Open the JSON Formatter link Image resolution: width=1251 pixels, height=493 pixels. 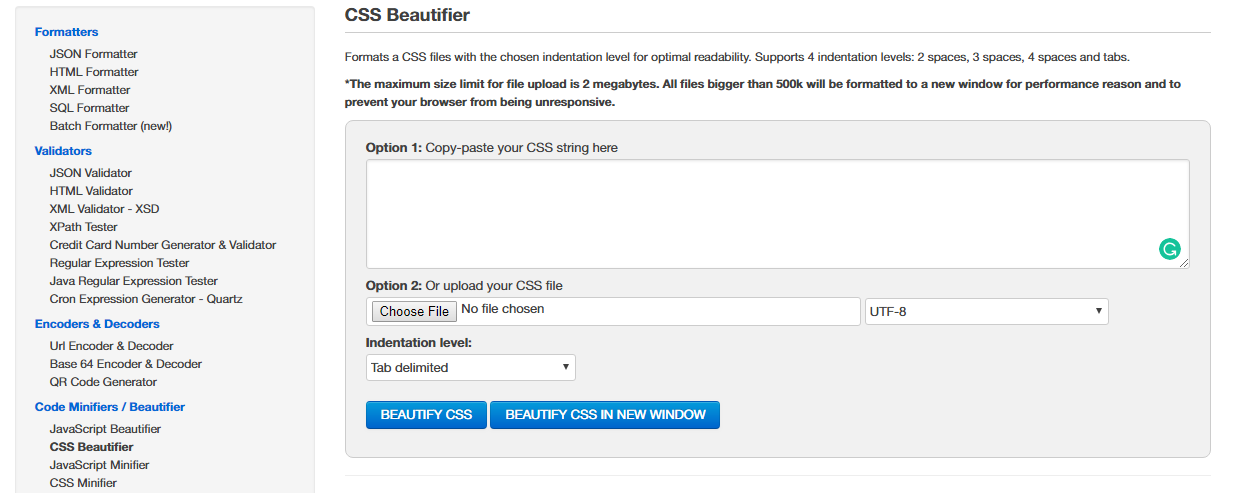[94, 54]
